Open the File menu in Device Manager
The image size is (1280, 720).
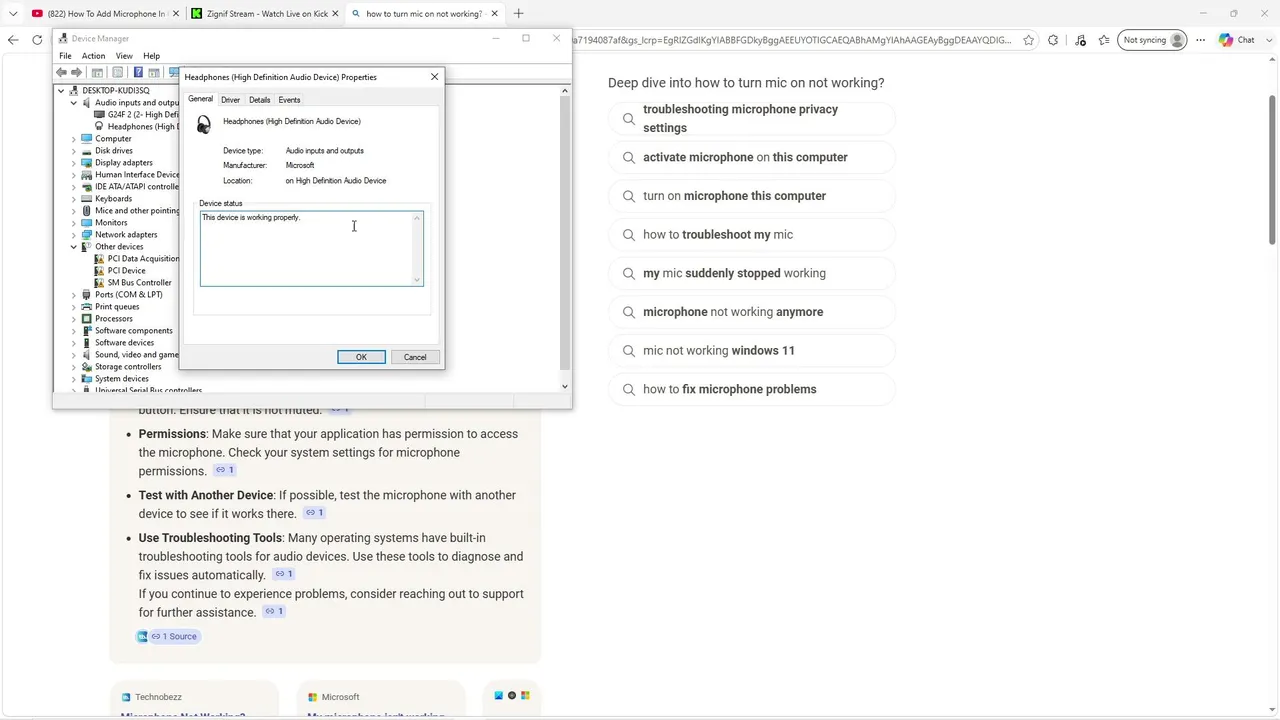[x=65, y=56]
